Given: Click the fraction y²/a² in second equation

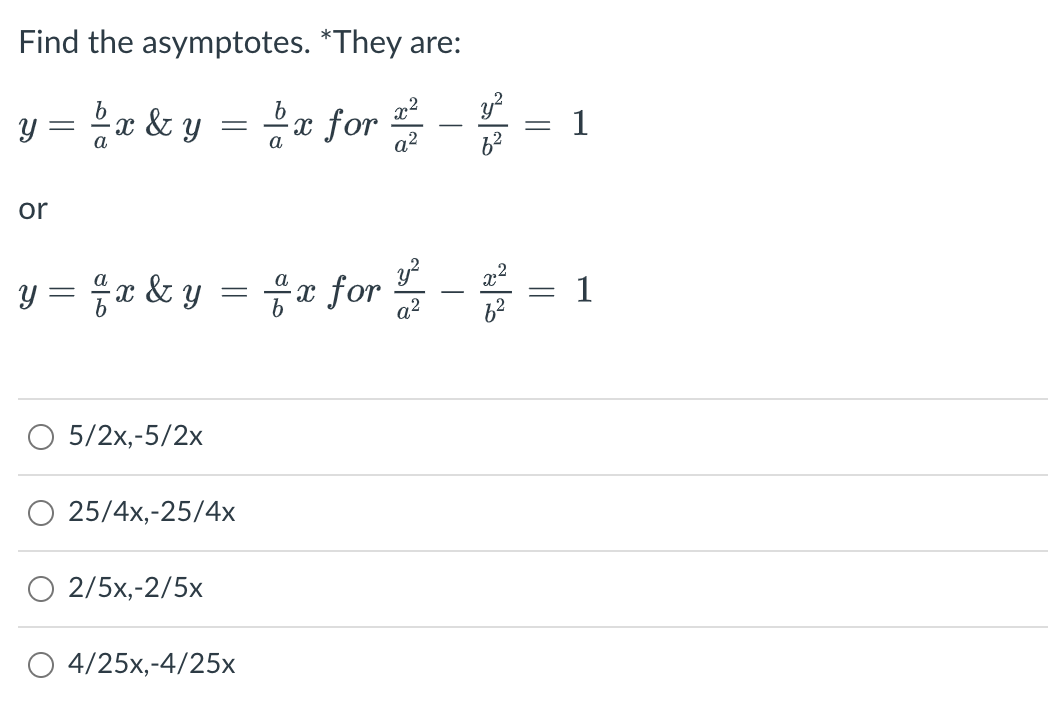Looking at the screenshot, I should coord(409,290).
